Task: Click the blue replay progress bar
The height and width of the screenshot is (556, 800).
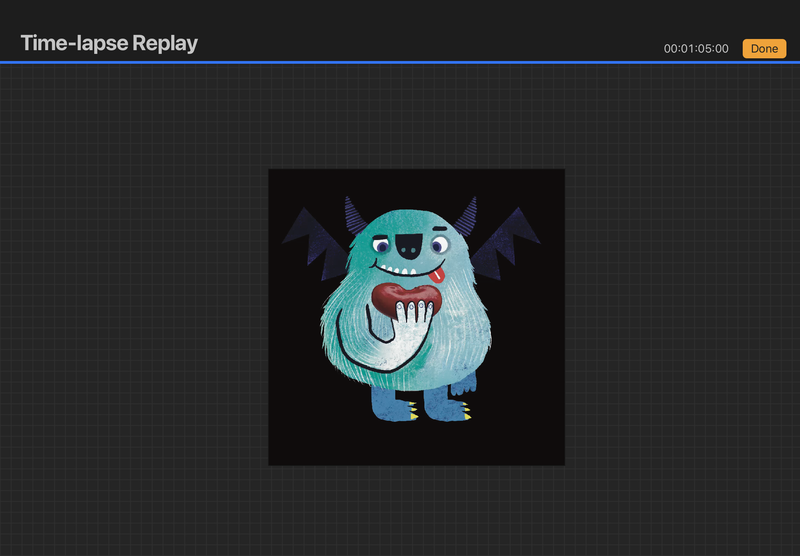Action: (x=400, y=62)
